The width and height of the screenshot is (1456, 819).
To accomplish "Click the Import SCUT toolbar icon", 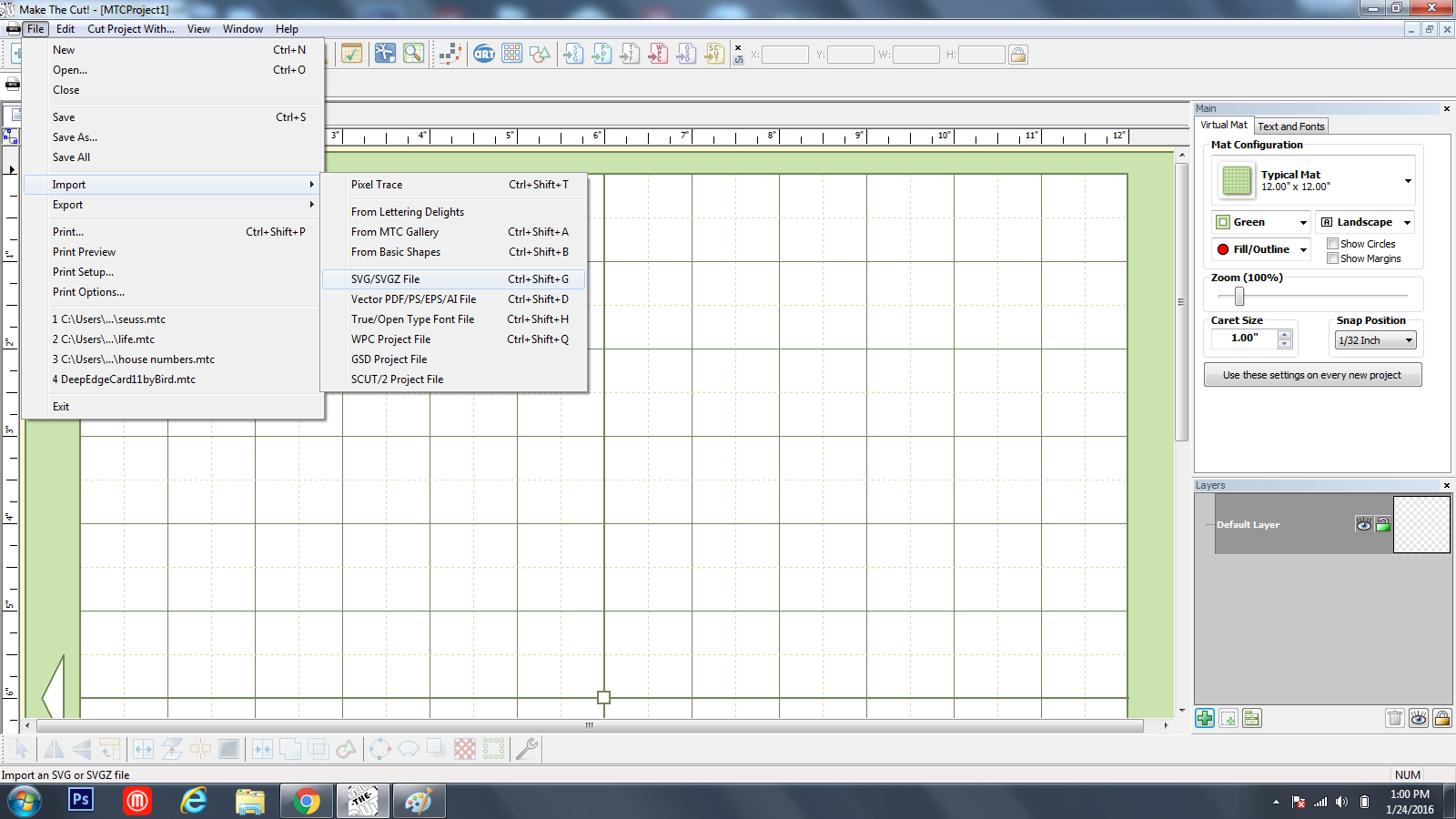I will click(714, 54).
